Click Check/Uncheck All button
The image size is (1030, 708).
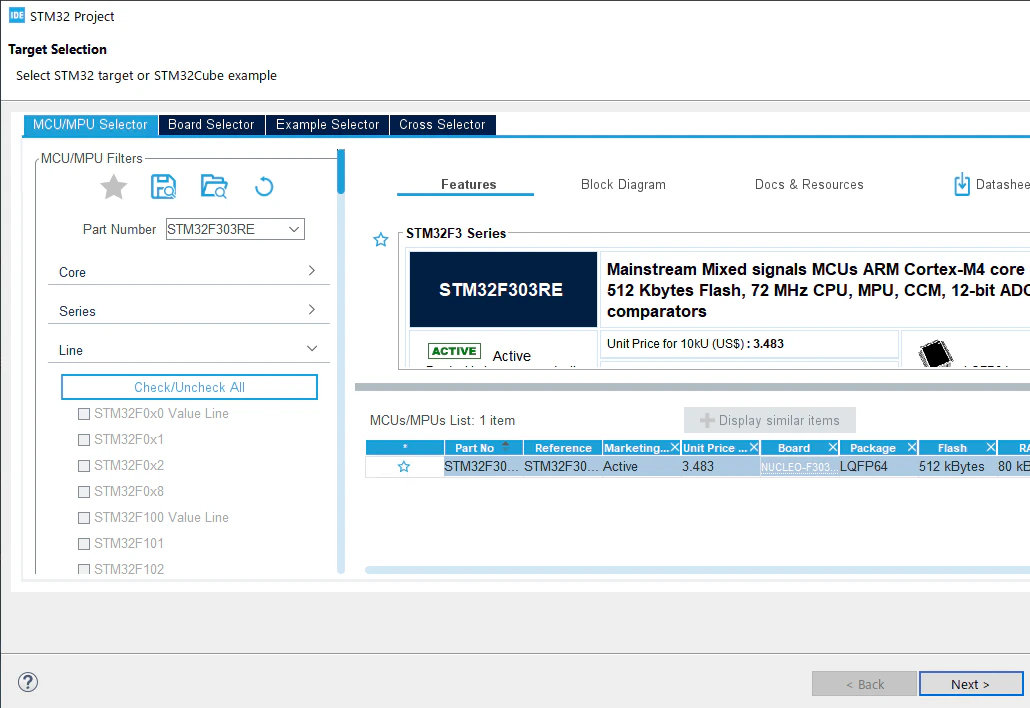pyautogui.click(x=189, y=387)
